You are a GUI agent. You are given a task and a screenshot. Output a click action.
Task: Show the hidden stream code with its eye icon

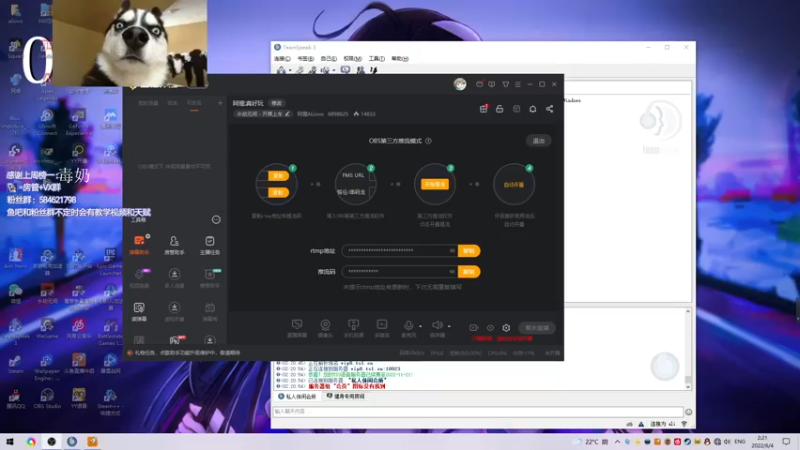(x=452, y=271)
